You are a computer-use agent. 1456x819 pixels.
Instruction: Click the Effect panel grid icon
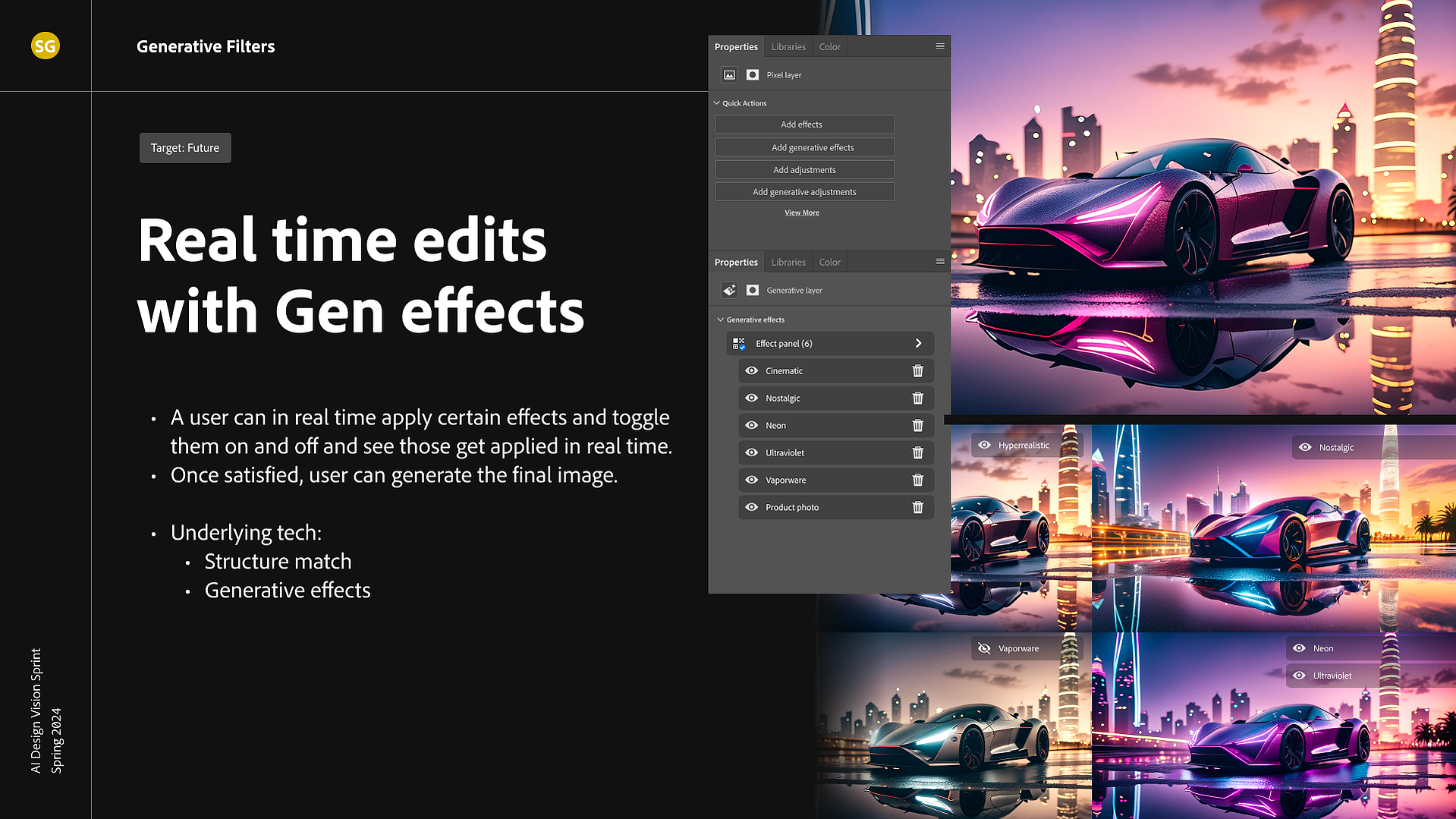tap(738, 344)
